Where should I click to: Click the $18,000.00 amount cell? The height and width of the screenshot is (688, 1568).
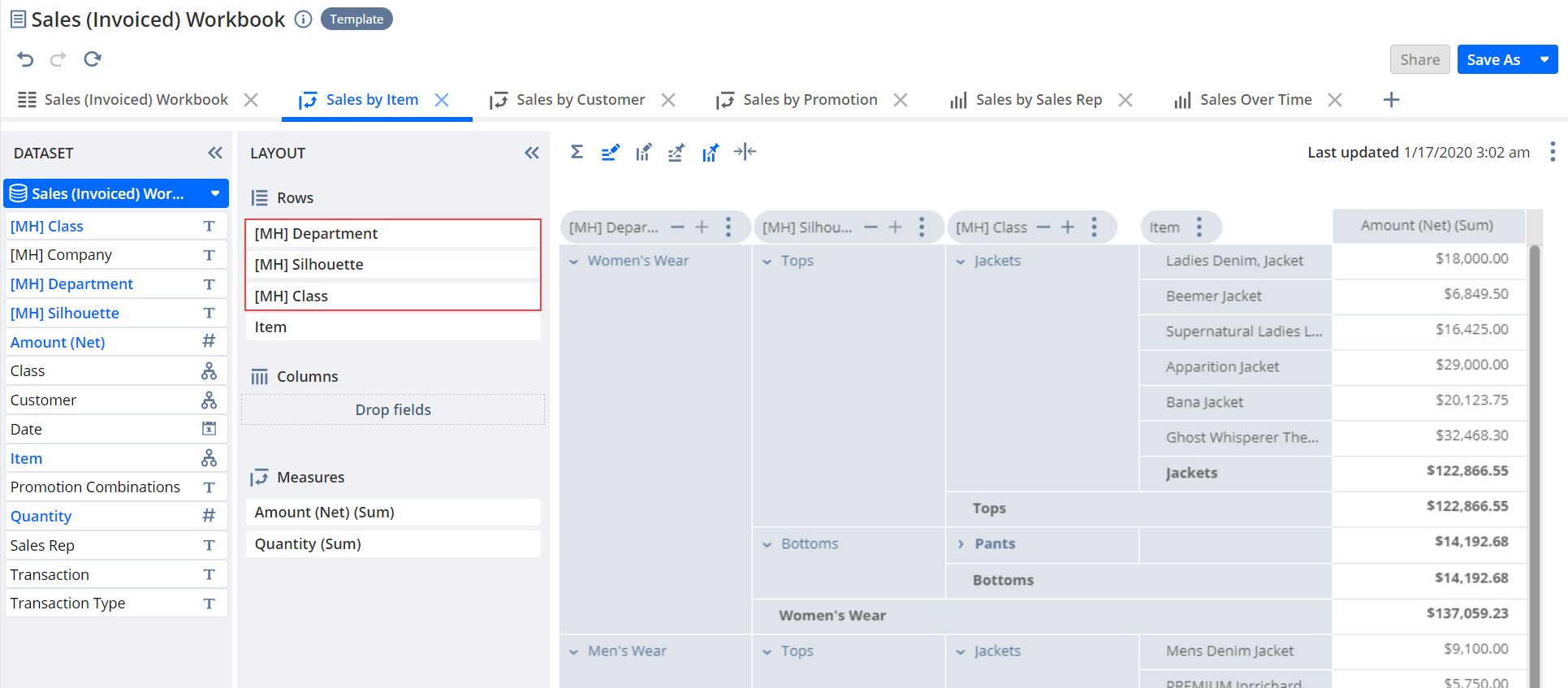1429,260
